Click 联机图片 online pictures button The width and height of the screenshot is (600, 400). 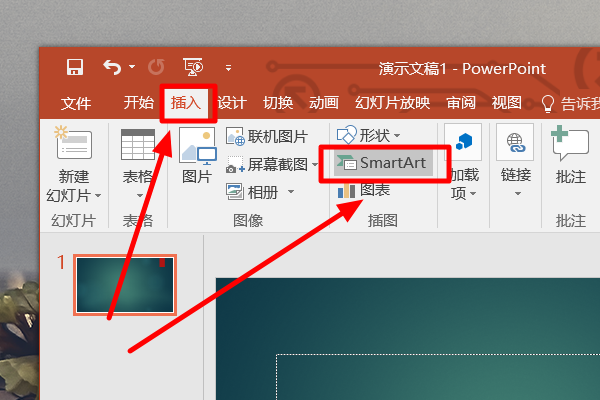click(x=267, y=137)
